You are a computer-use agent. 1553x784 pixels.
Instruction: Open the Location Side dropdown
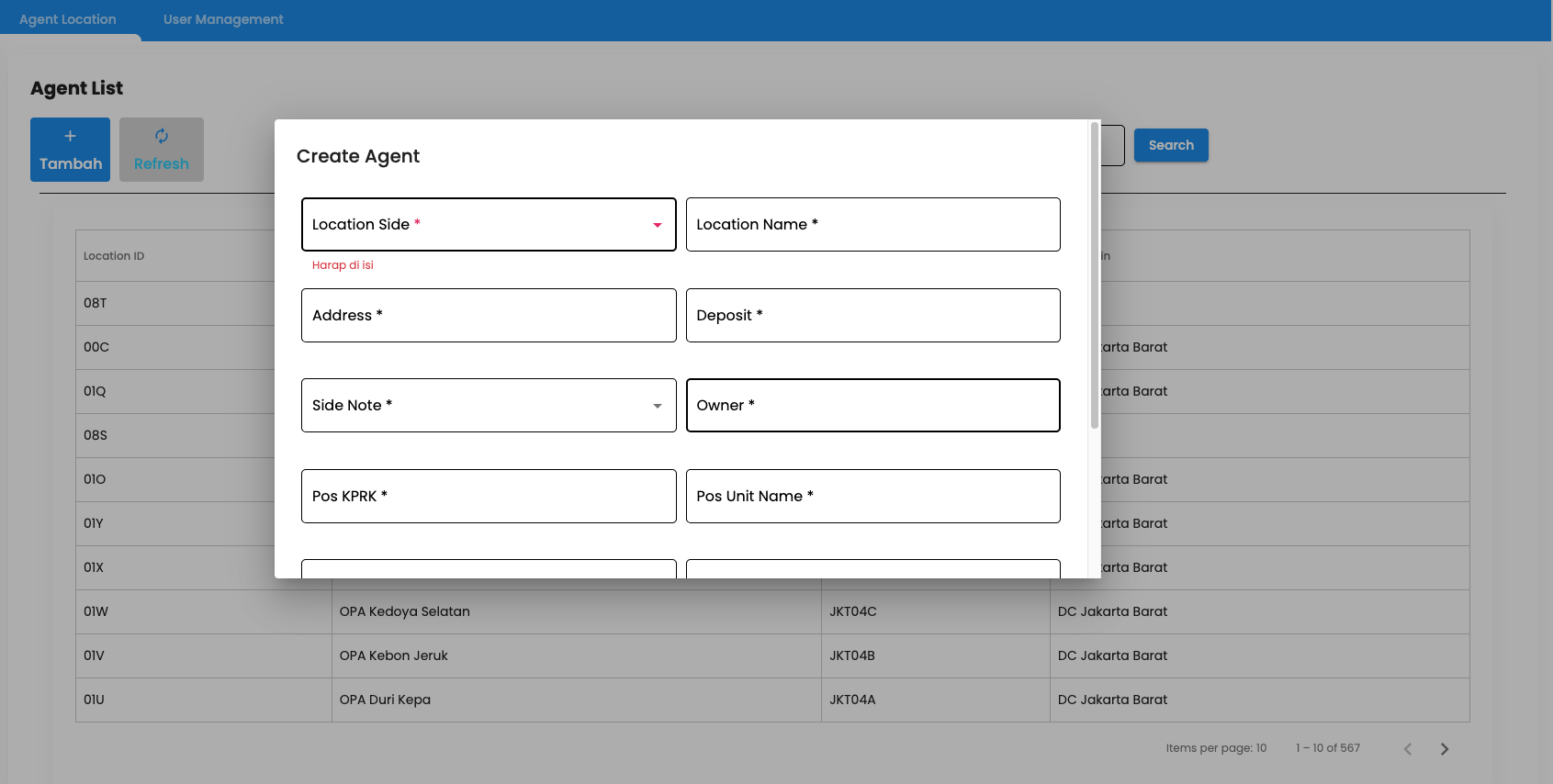(x=489, y=225)
